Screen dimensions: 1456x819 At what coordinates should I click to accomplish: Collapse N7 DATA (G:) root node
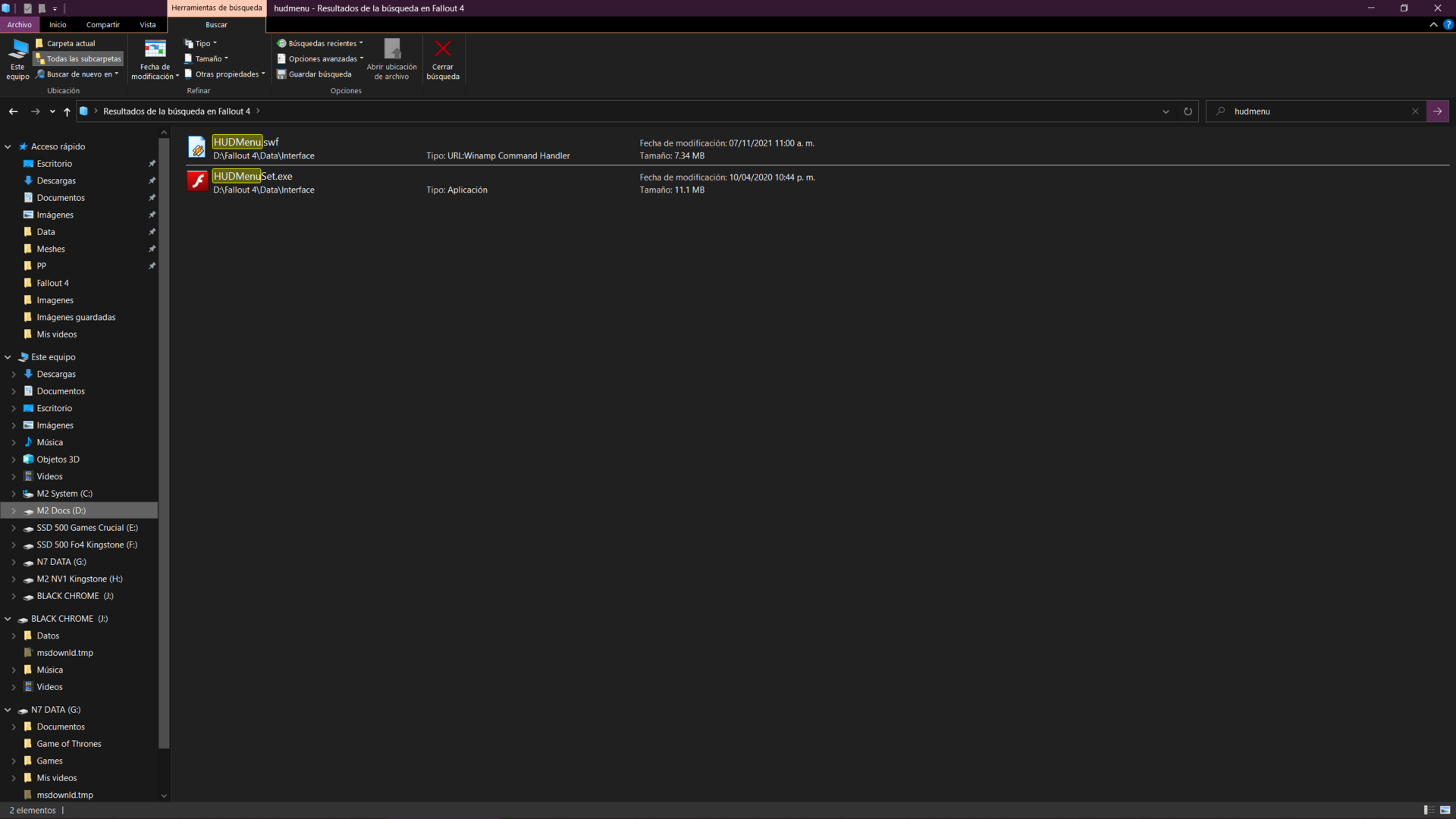point(8,710)
